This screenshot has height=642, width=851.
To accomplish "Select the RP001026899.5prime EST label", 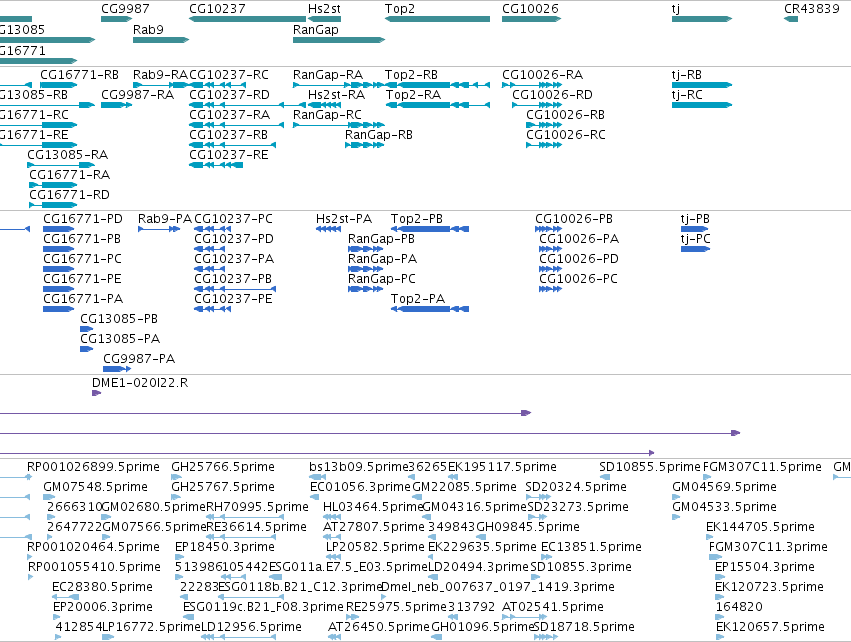I will point(93,467).
